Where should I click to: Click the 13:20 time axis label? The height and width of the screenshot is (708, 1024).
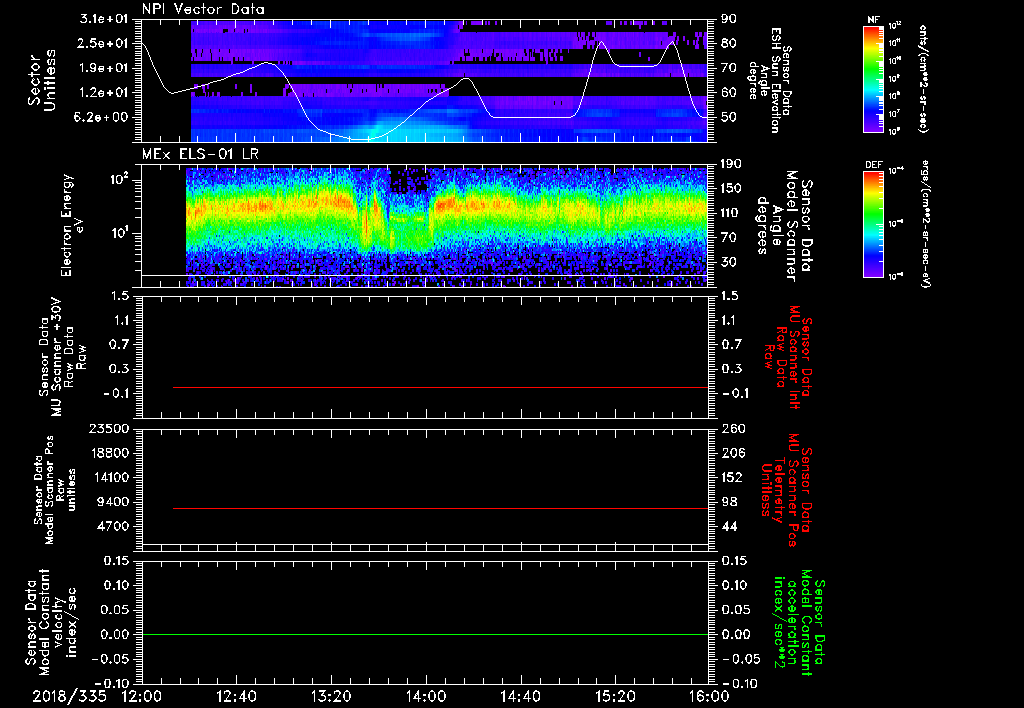(x=331, y=696)
